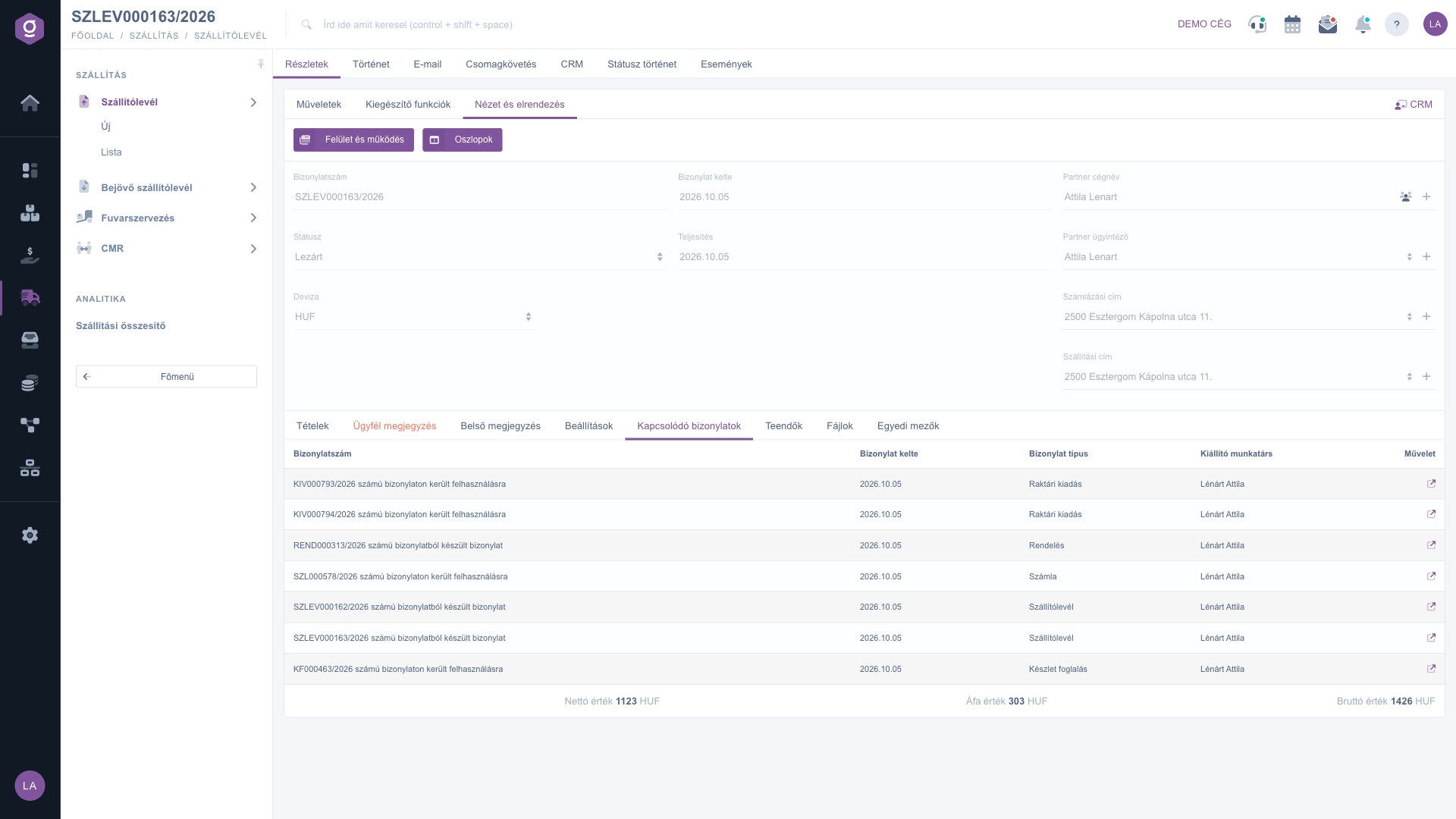Pin the side menu with pin icon
The width and height of the screenshot is (1456, 819).
261,64
